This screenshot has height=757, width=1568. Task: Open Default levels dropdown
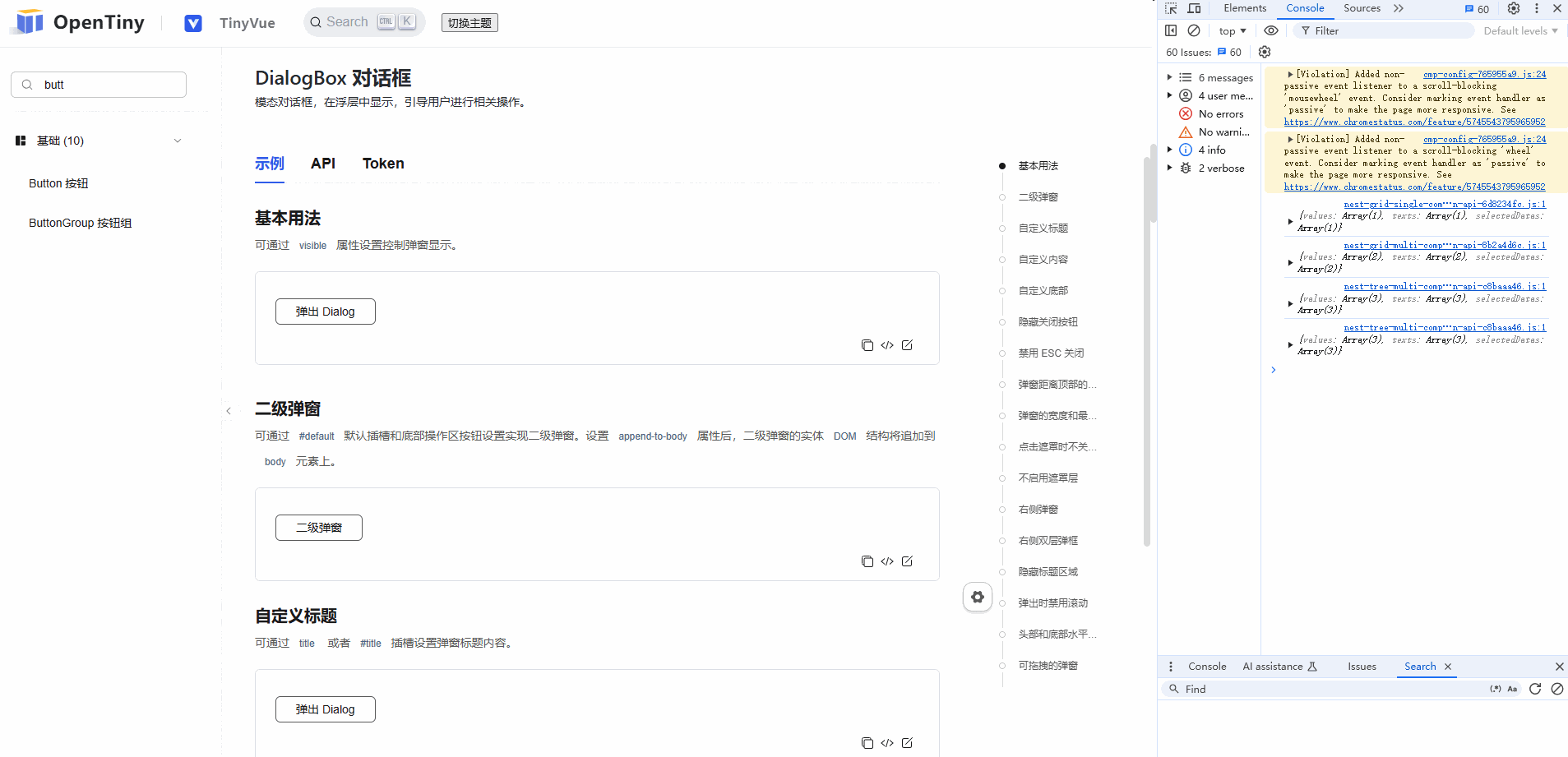pos(1520,30)
